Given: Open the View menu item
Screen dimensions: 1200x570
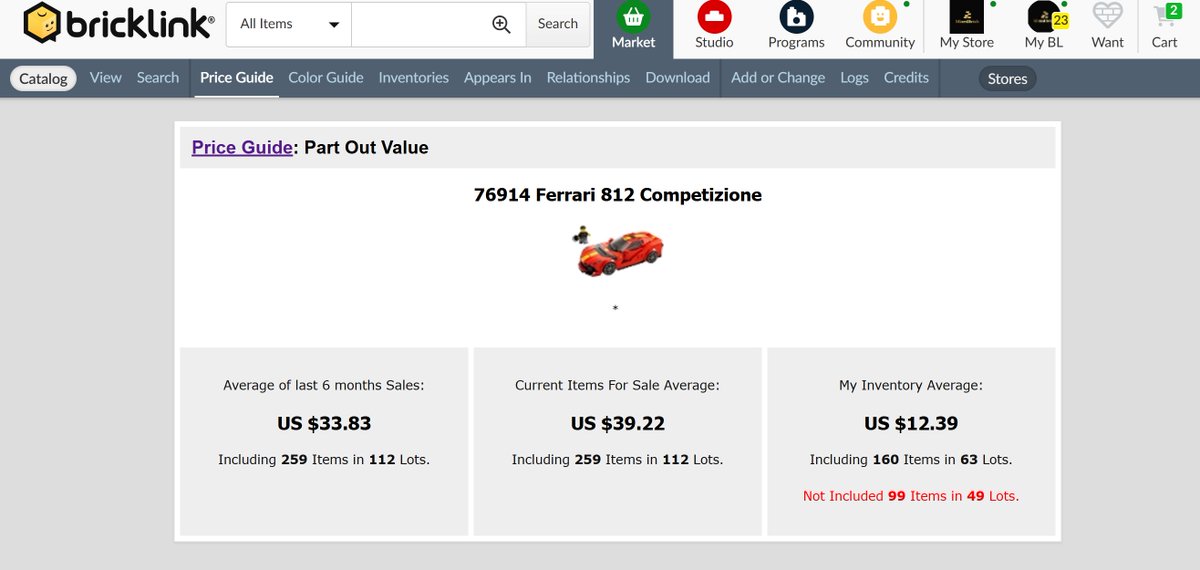Looking at the screenshot, I should [105, 78].
